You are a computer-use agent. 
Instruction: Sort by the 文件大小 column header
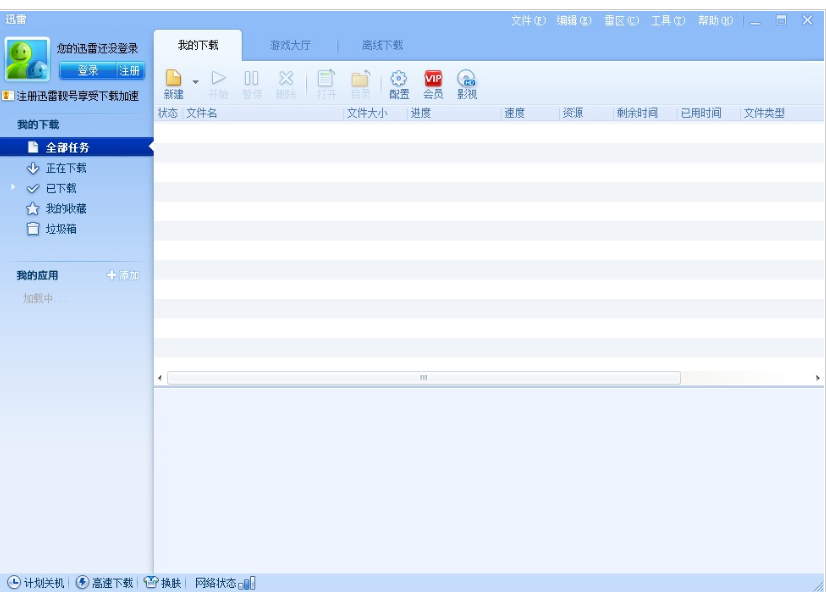point(375,113)
